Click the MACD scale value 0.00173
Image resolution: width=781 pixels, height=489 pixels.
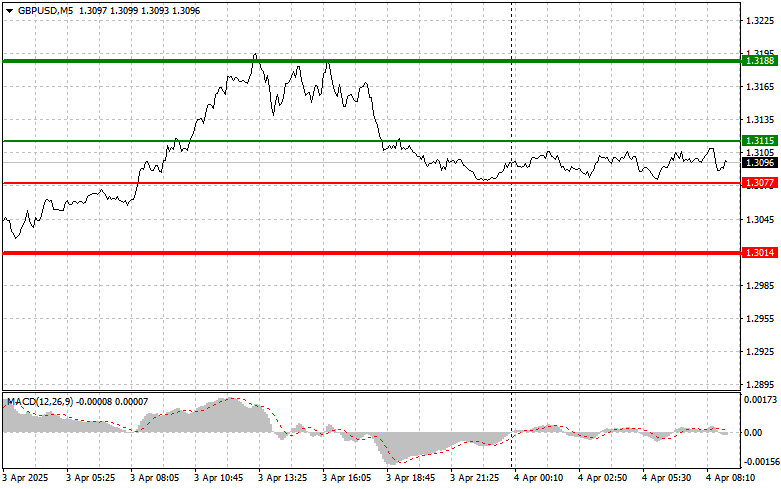coord(761,399)
